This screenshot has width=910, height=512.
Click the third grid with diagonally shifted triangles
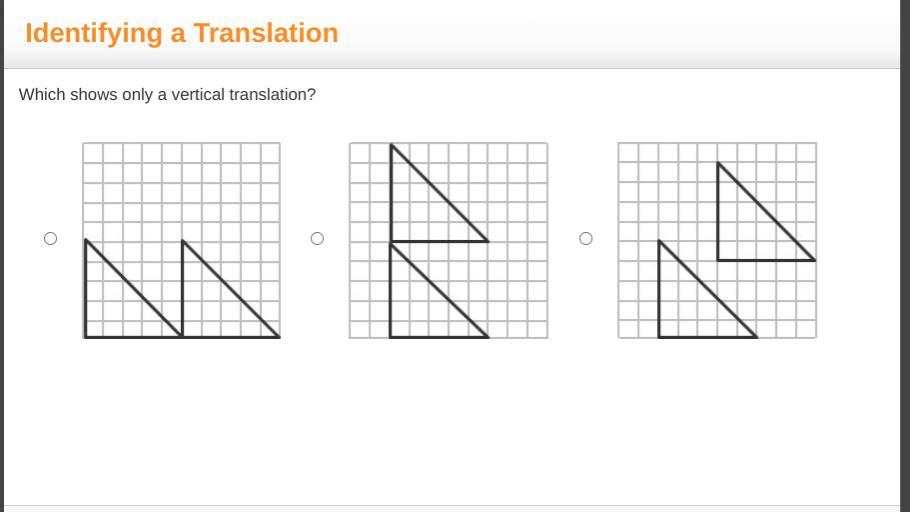point(660,190)
